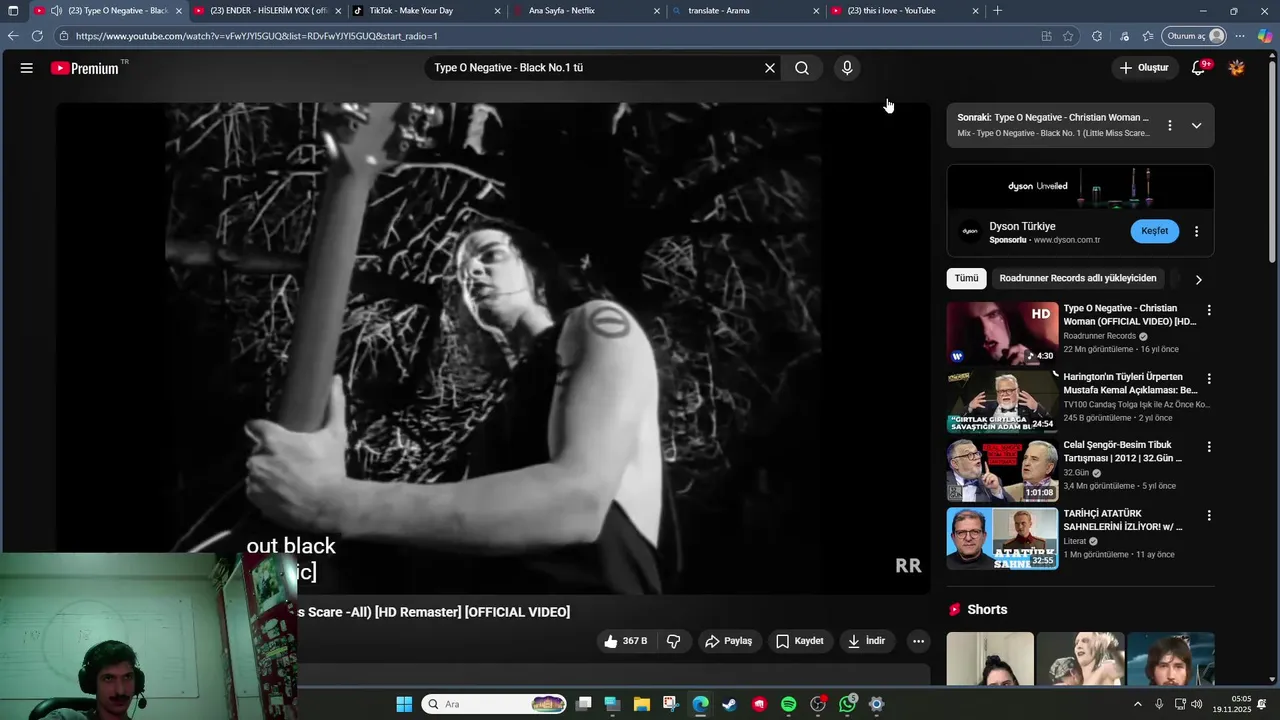Navigate back with the browser back arrow
The height and width of the screenshot is (720, 1280).
click(12, 36)
